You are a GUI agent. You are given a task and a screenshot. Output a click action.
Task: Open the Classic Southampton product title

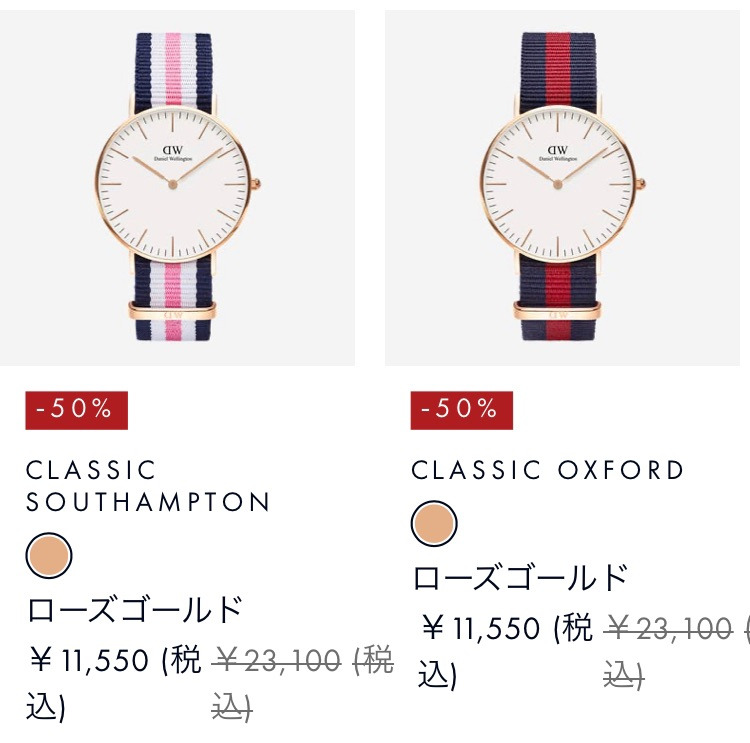tap(148, 486)
